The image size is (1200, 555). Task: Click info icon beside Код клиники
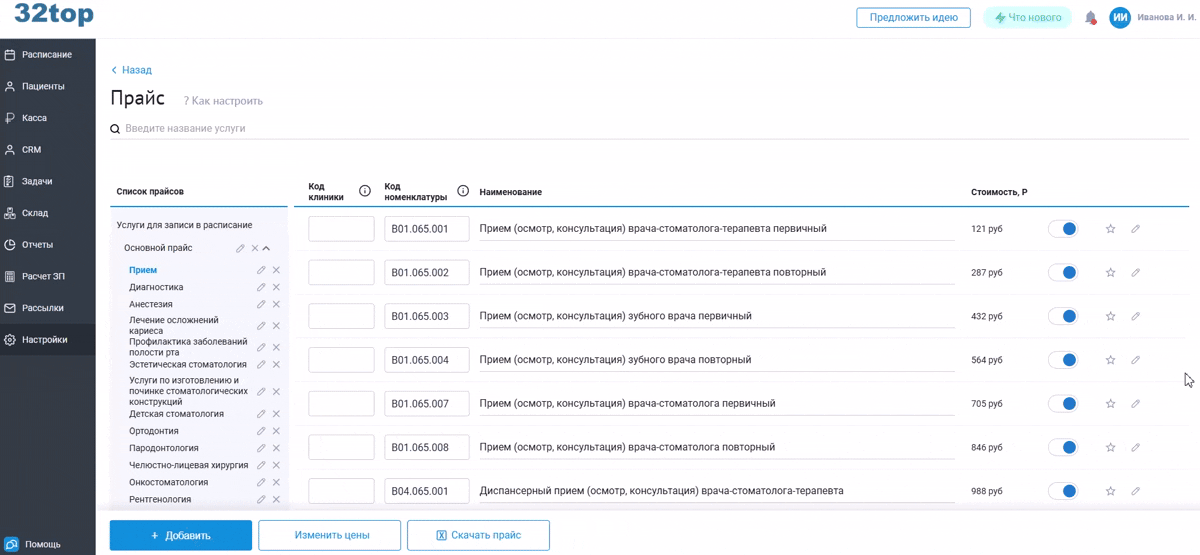pyautogui.click(x=365, y=191)
